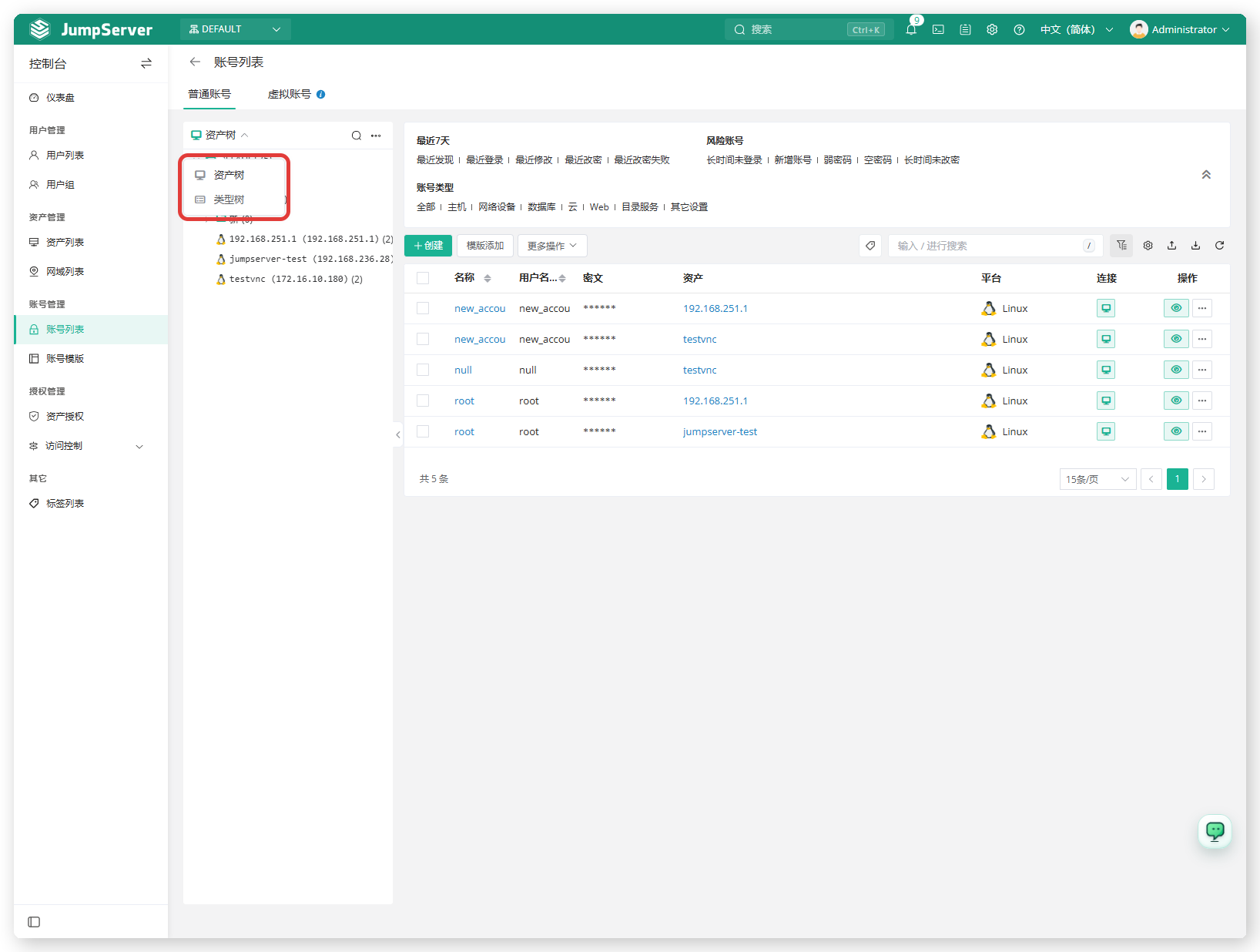Select all accounts with header checkbox

click(x=423, y=278)
